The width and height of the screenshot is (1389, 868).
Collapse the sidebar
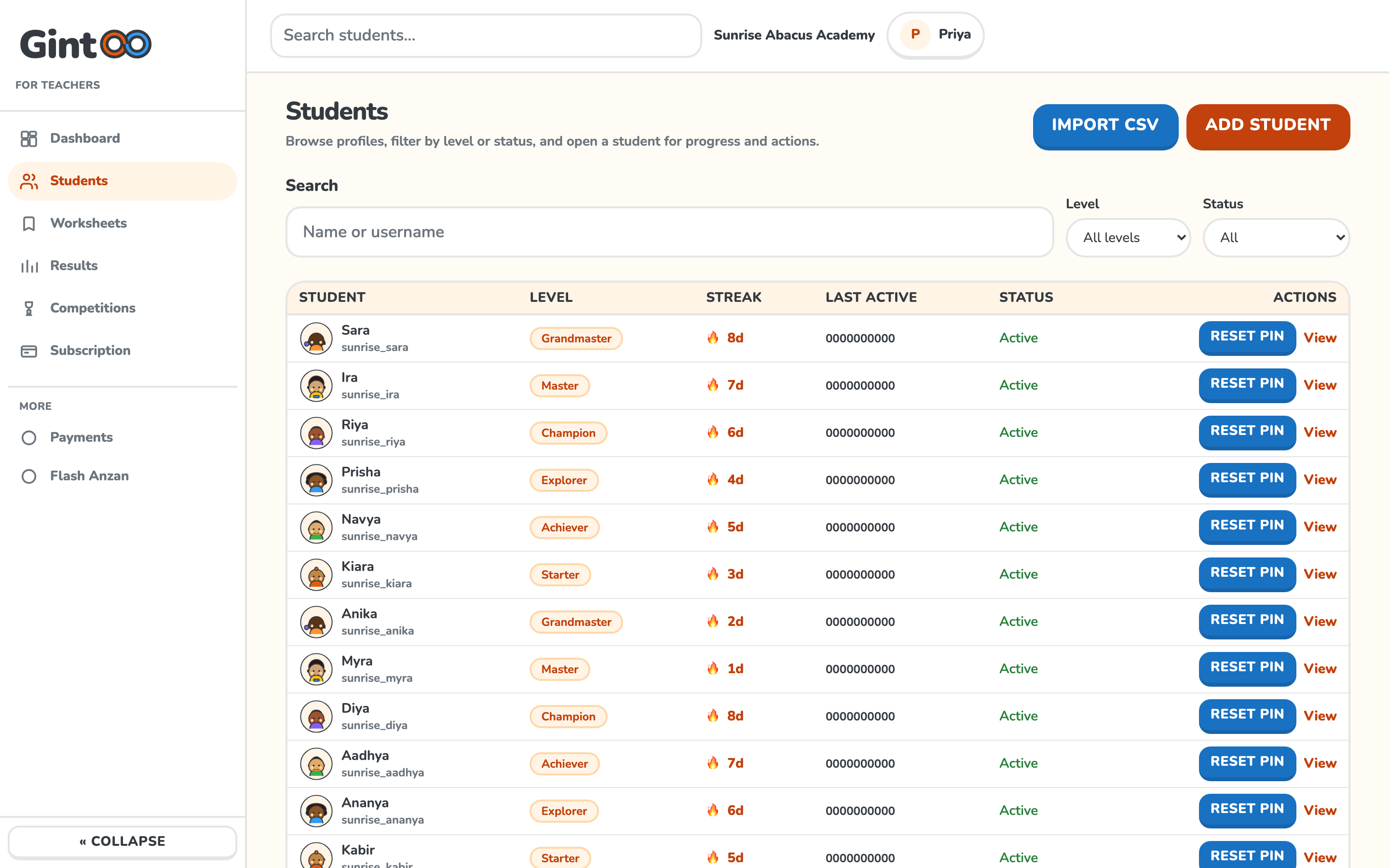point(122,841)
